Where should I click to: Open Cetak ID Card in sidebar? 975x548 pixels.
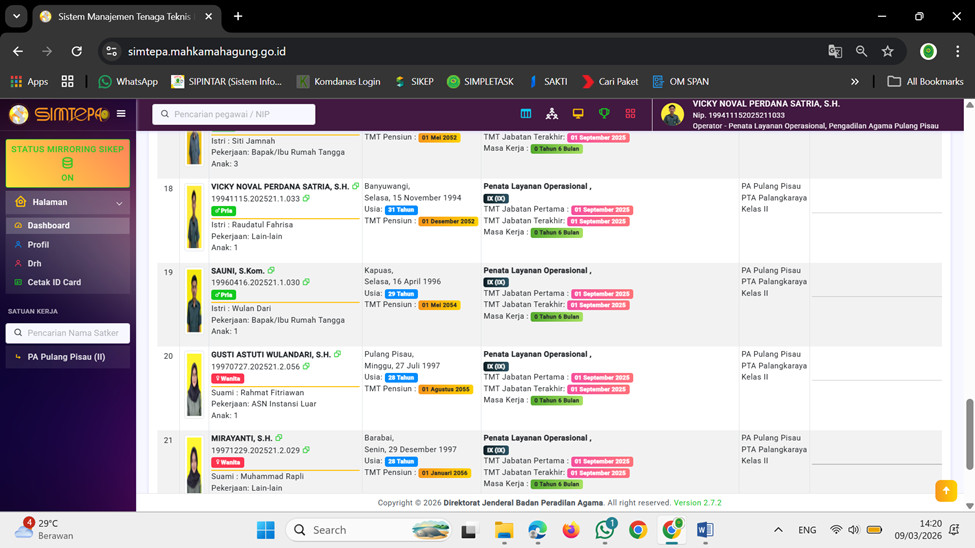(54, 282)
